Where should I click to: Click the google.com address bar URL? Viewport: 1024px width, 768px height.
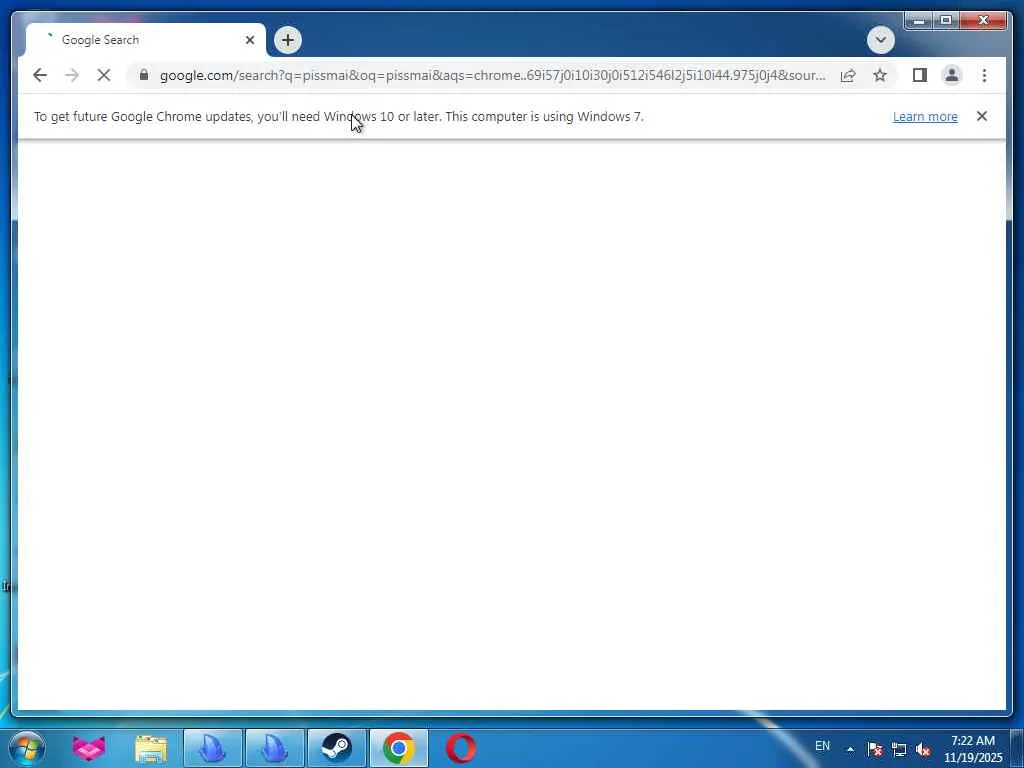(x=492, y=75)
